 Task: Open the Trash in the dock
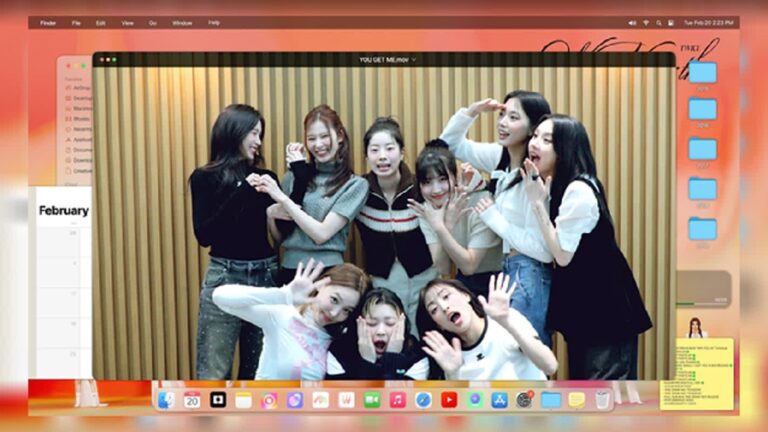click(x=603, y=400)
